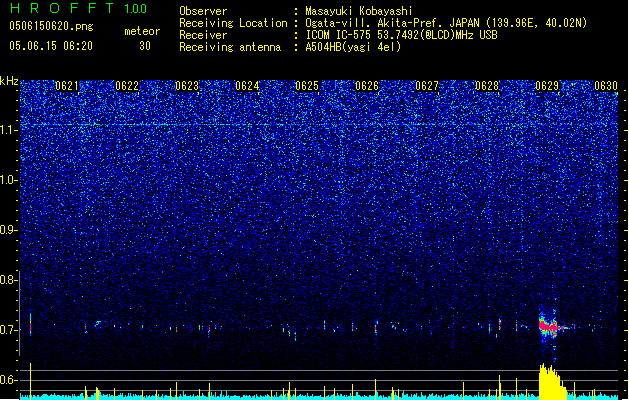Click the observer name Masayuki Kobayashi
The height and width of the screenshot is (400, 629).
(359, 11)
